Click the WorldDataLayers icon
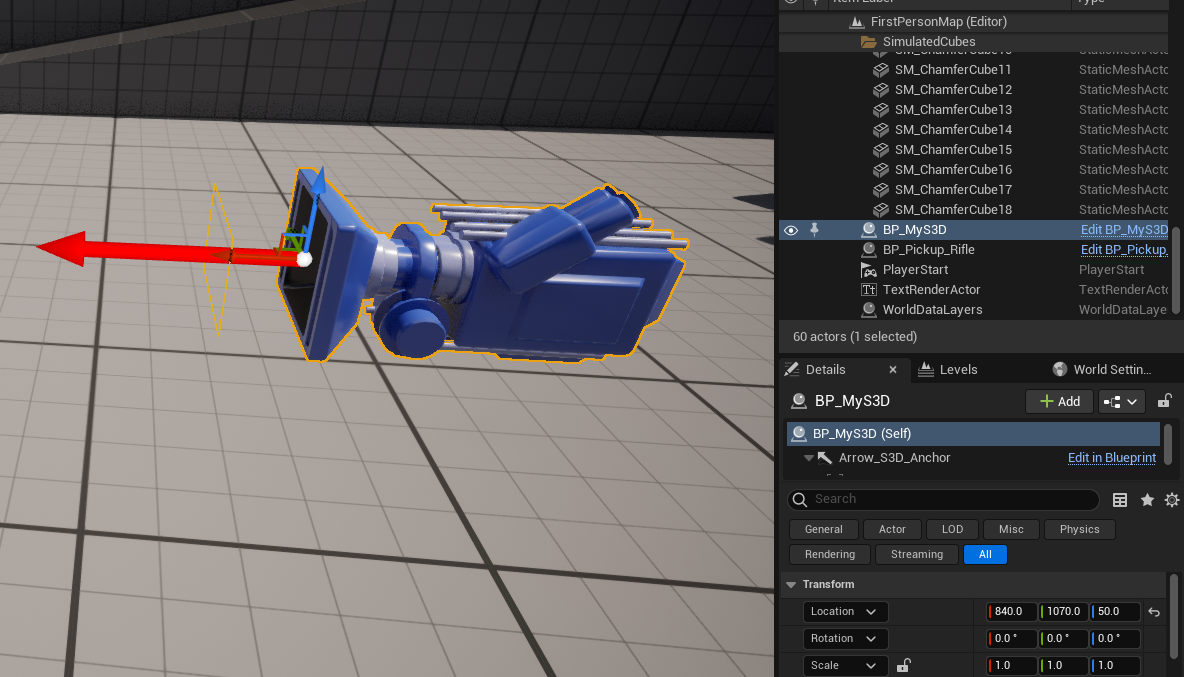The height and width of the screenshot is (677, 1184). point(869,309)
